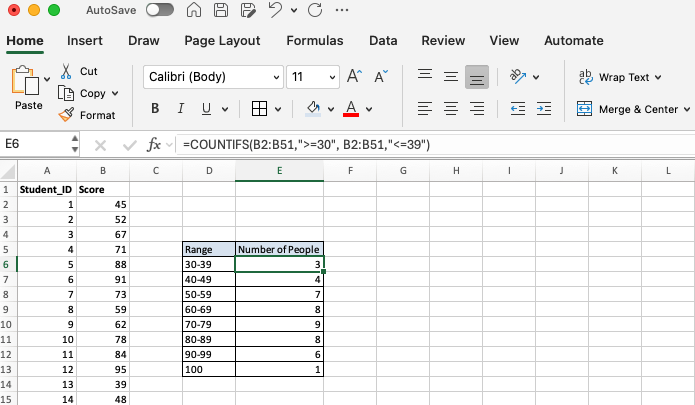Screen dimensions: 695x405
Task: Switch to the Formulas tab
Action: [314, 41]
